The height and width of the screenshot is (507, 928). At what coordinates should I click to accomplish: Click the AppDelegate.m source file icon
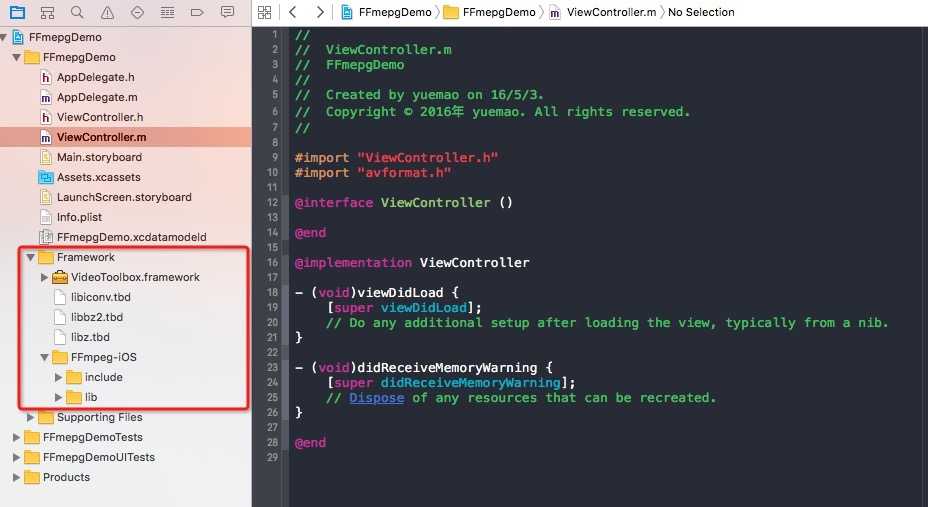(x=46, y=98)
